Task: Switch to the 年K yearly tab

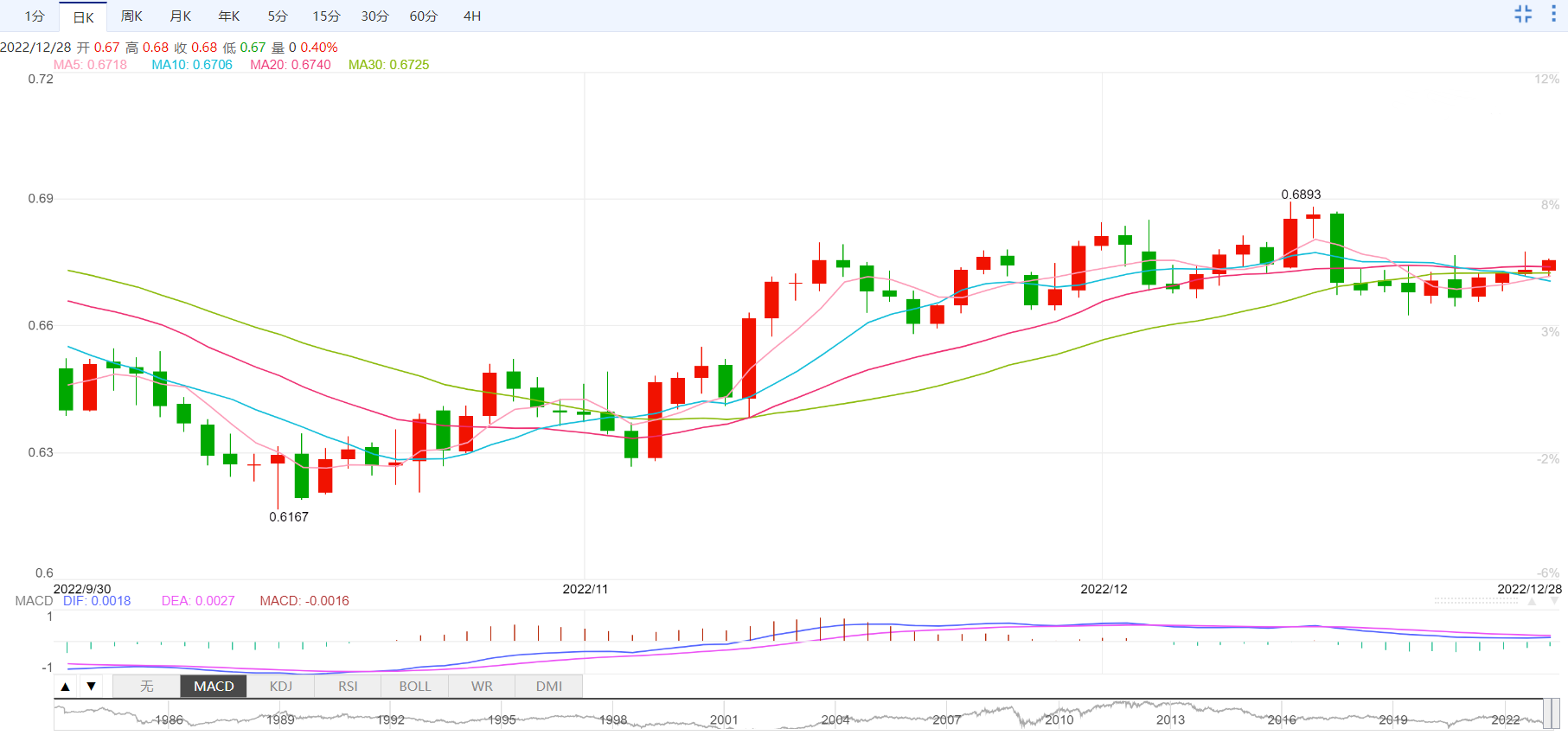Action: [228, 16]
